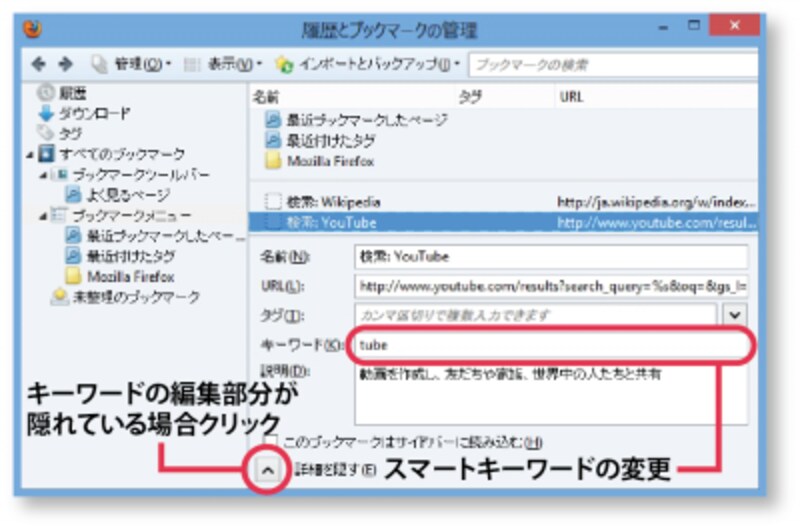Viewport: 800px width, 530px height.
Task: Collapse details with the 詳細を隠す chevron
Action: [267, 470]
